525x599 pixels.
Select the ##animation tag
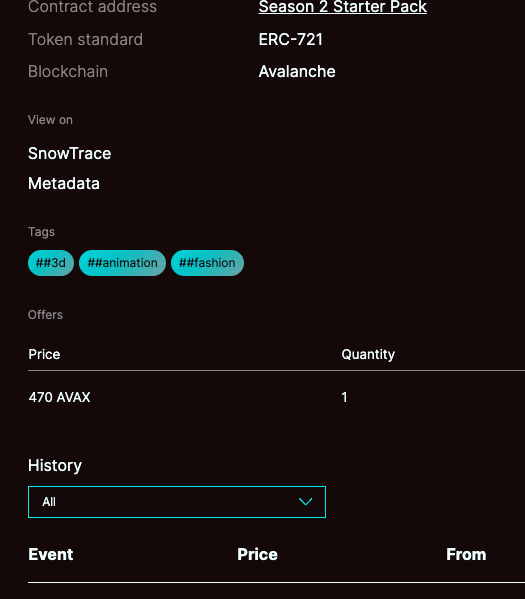click(x=122, y=263)
